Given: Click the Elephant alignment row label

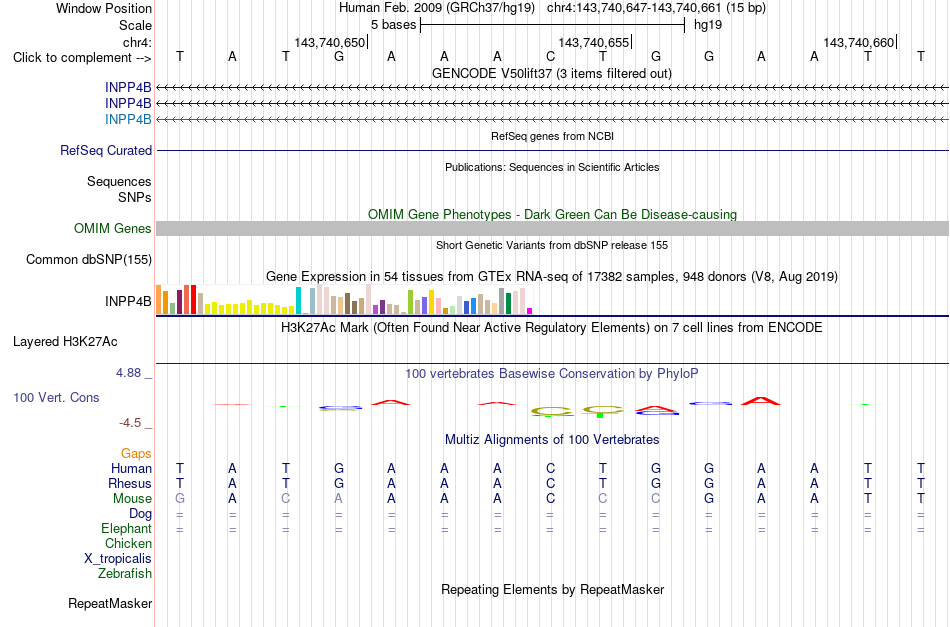Looking at the screenshot, I should click(126, 528).
